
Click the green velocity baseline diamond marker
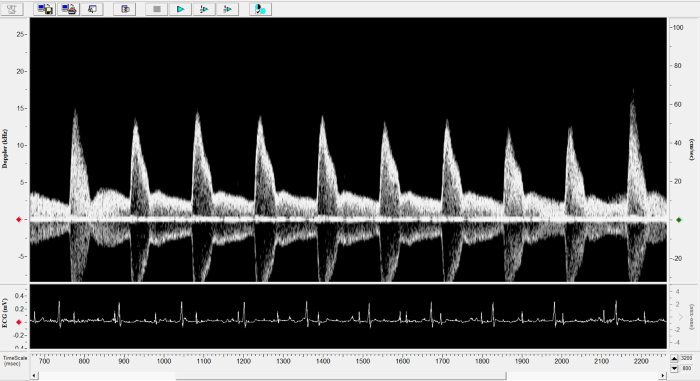679,220
